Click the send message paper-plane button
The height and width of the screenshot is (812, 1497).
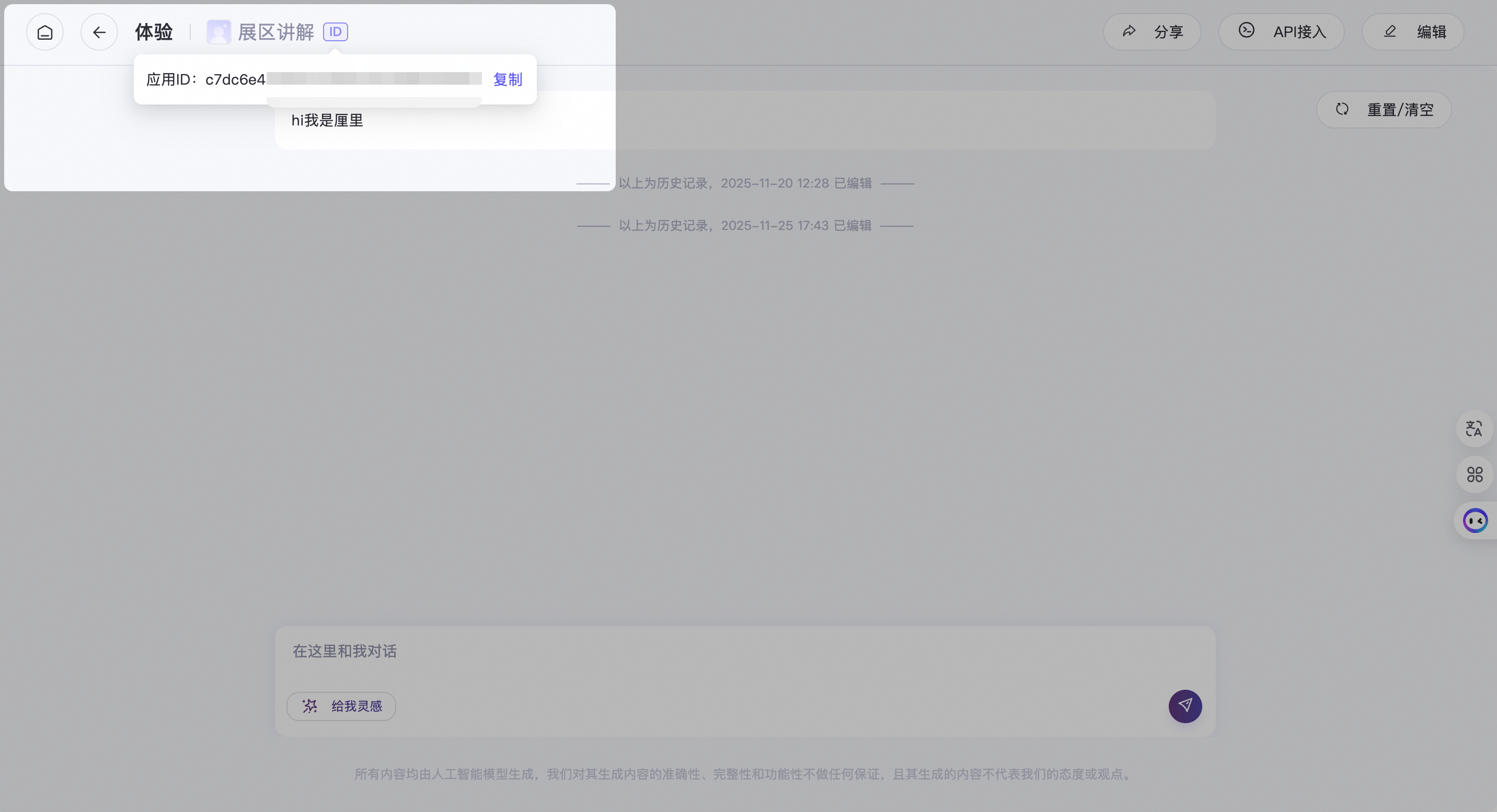1185,706
